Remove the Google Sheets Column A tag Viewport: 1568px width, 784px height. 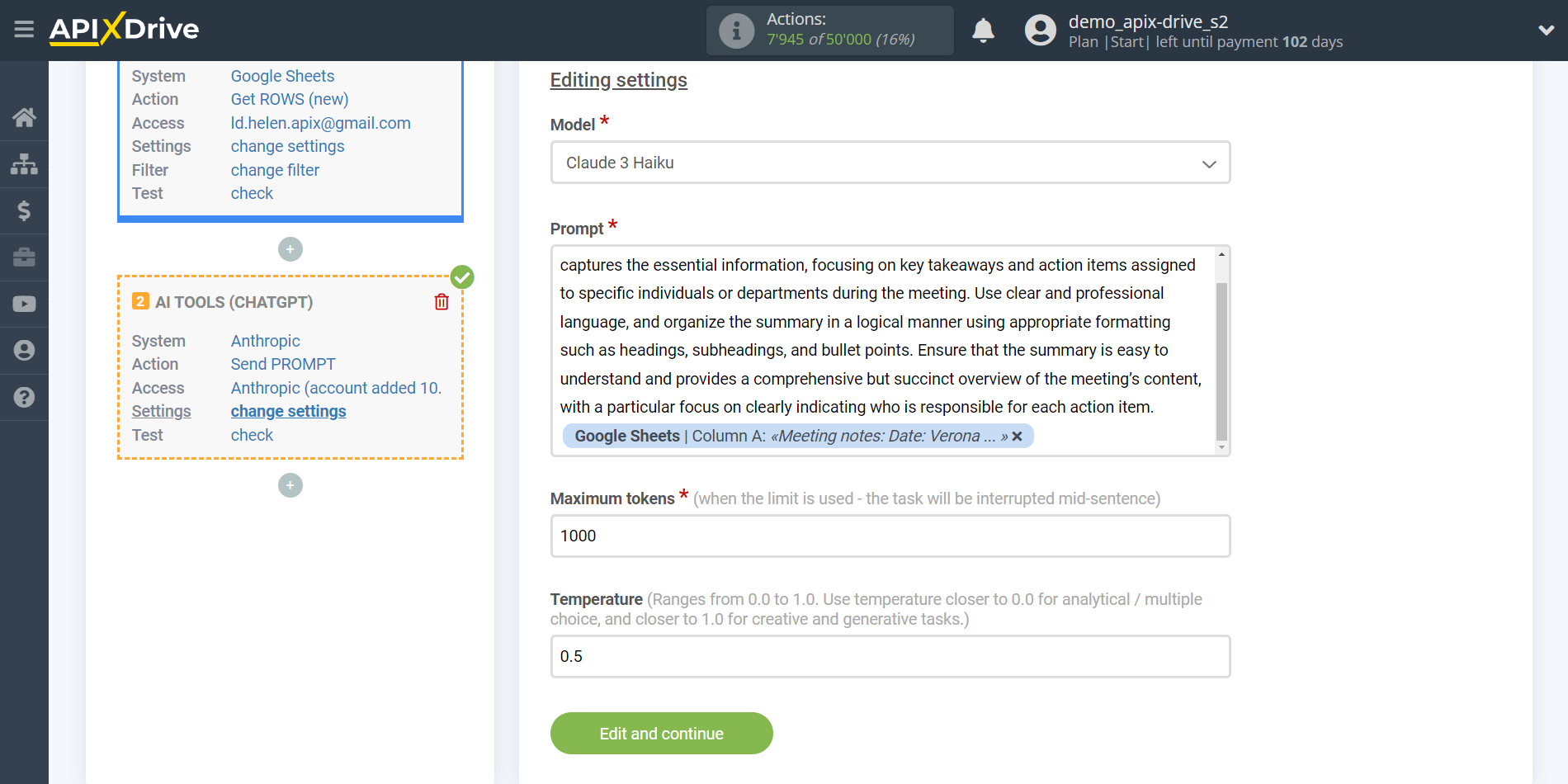(x=1018, y=436)
